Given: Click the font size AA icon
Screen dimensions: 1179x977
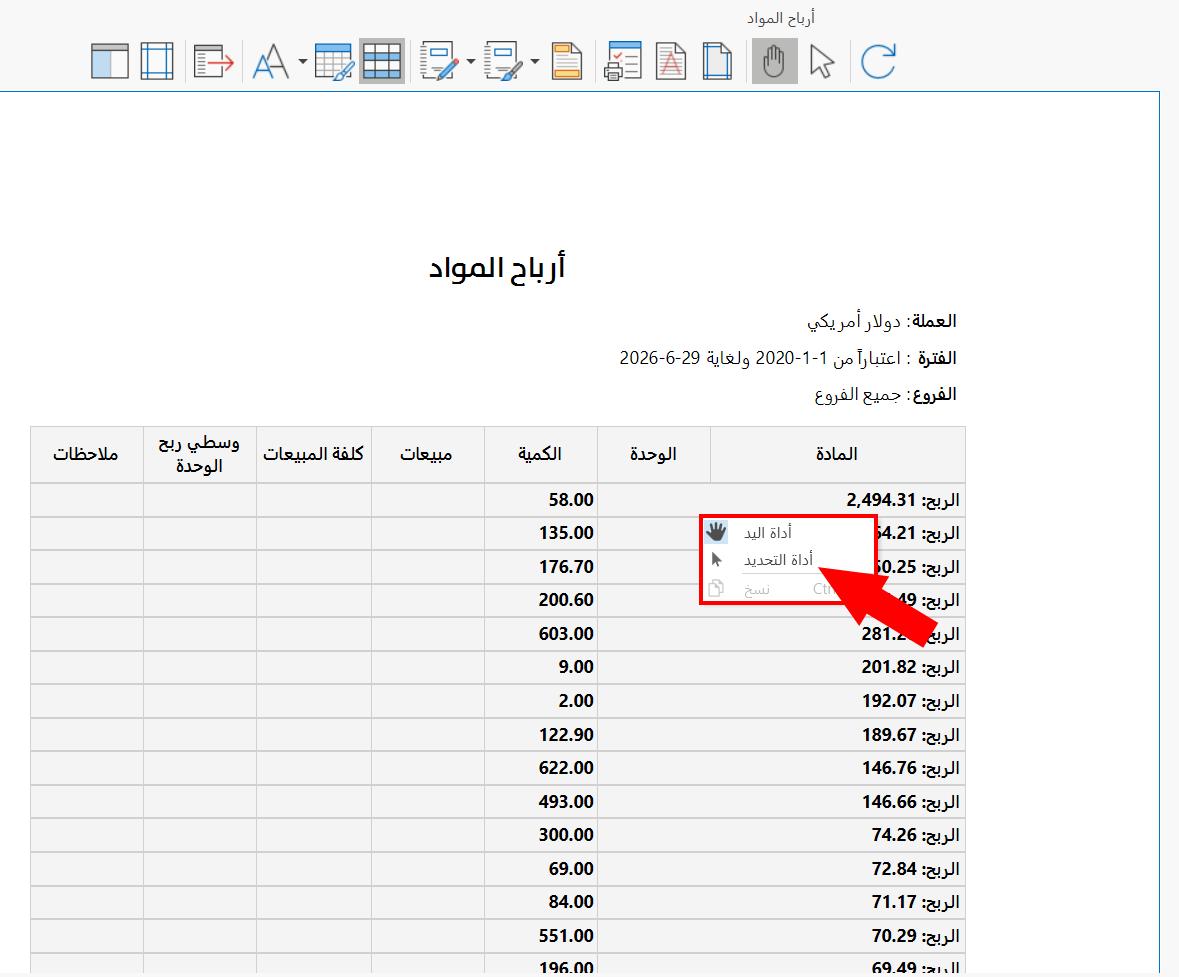Looking at the screenshot, I should pos(271,61).
